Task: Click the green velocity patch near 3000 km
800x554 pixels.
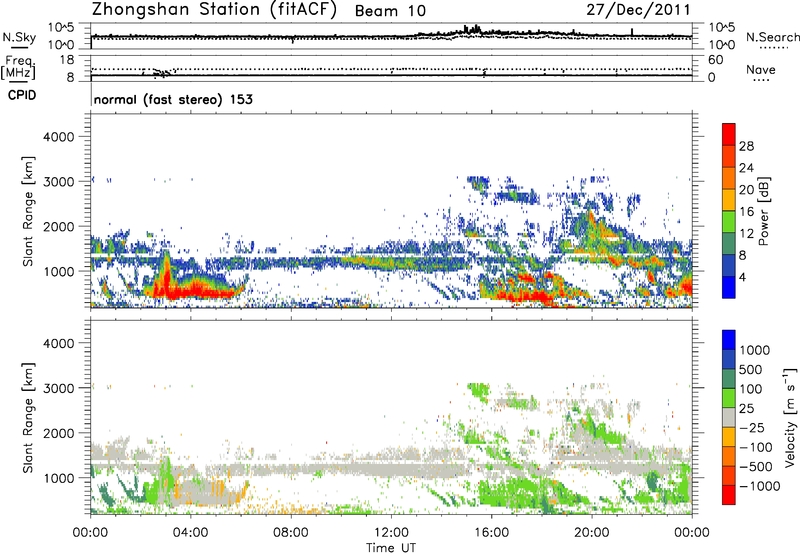Action: 479,391
